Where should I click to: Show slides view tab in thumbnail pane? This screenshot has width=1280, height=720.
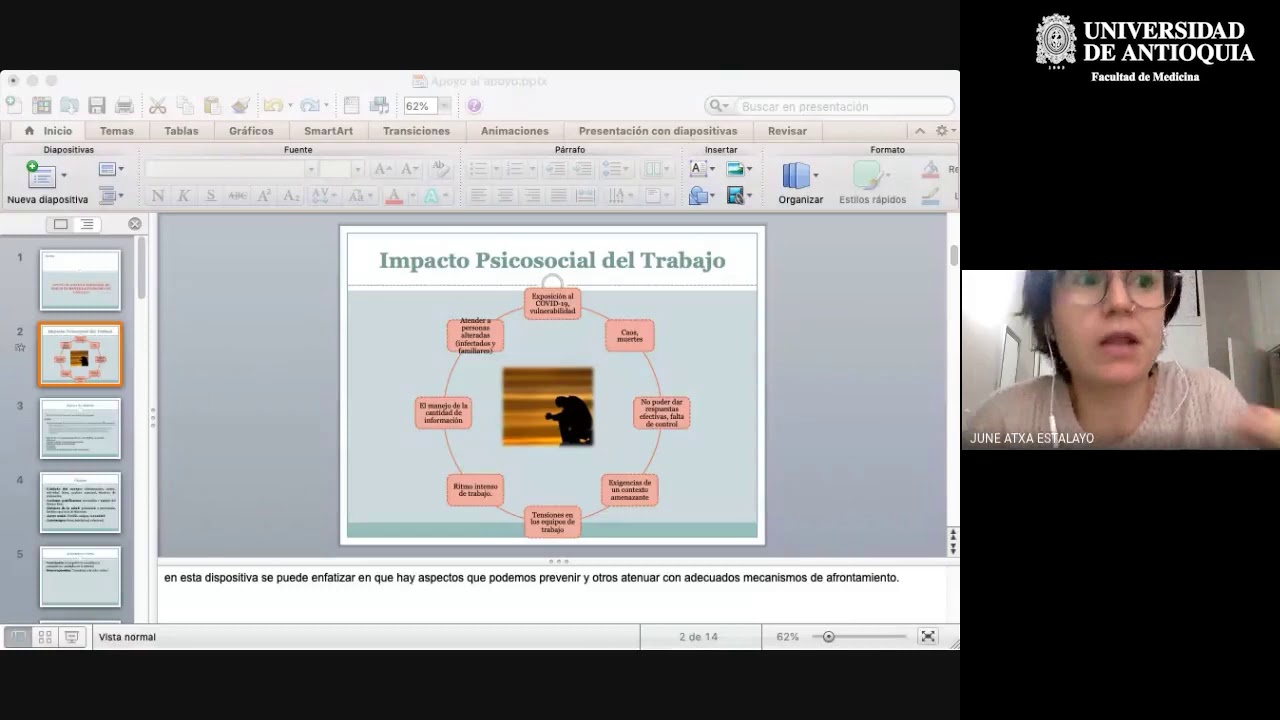(x=61, y=224)
